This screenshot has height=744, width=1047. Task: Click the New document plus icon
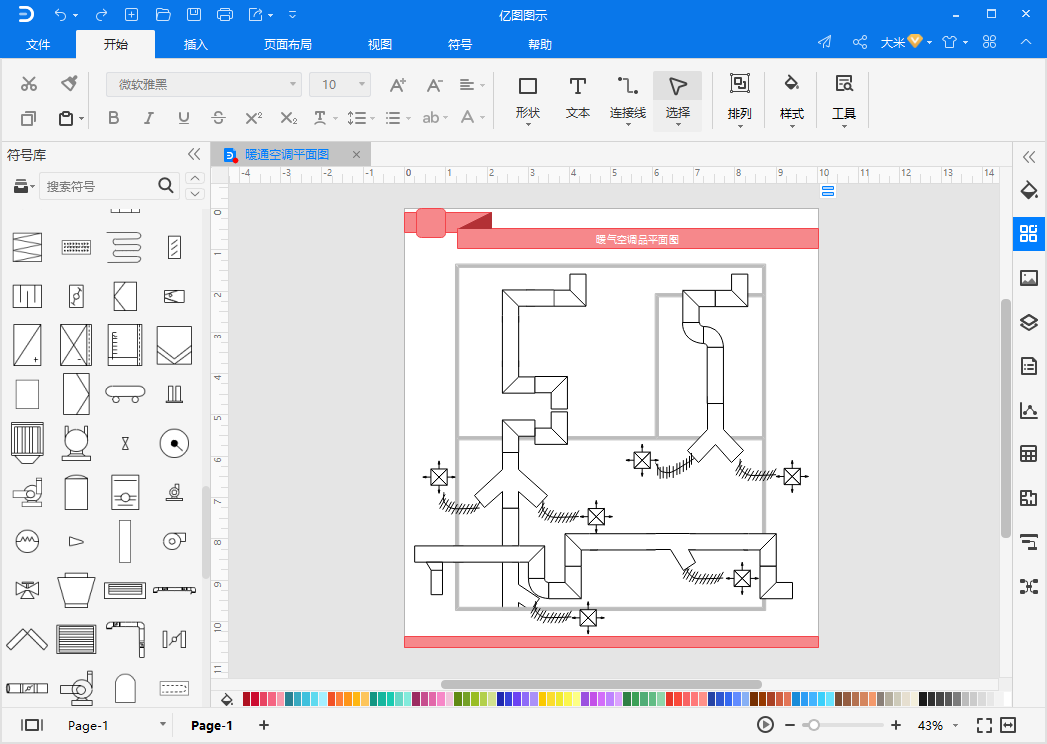pos(132,15)
